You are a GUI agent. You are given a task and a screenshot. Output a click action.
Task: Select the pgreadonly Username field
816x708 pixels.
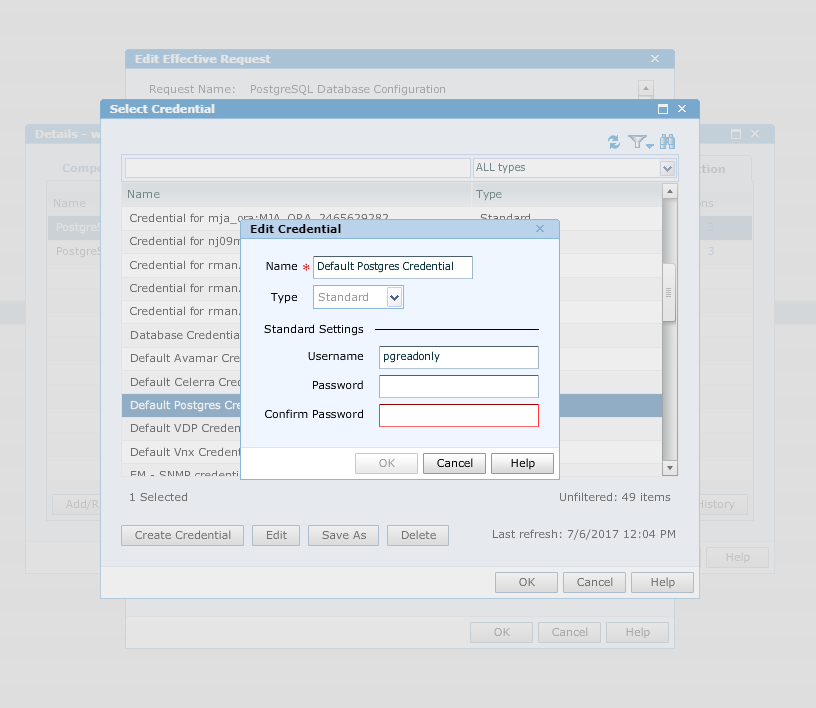point(458,357)
